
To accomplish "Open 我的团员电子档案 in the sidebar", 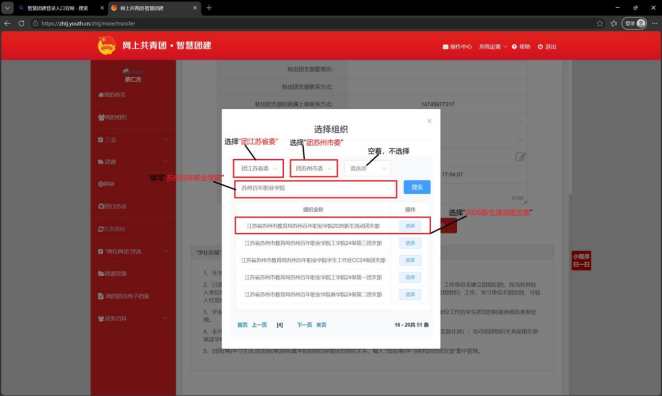I will tap(123, 296).
